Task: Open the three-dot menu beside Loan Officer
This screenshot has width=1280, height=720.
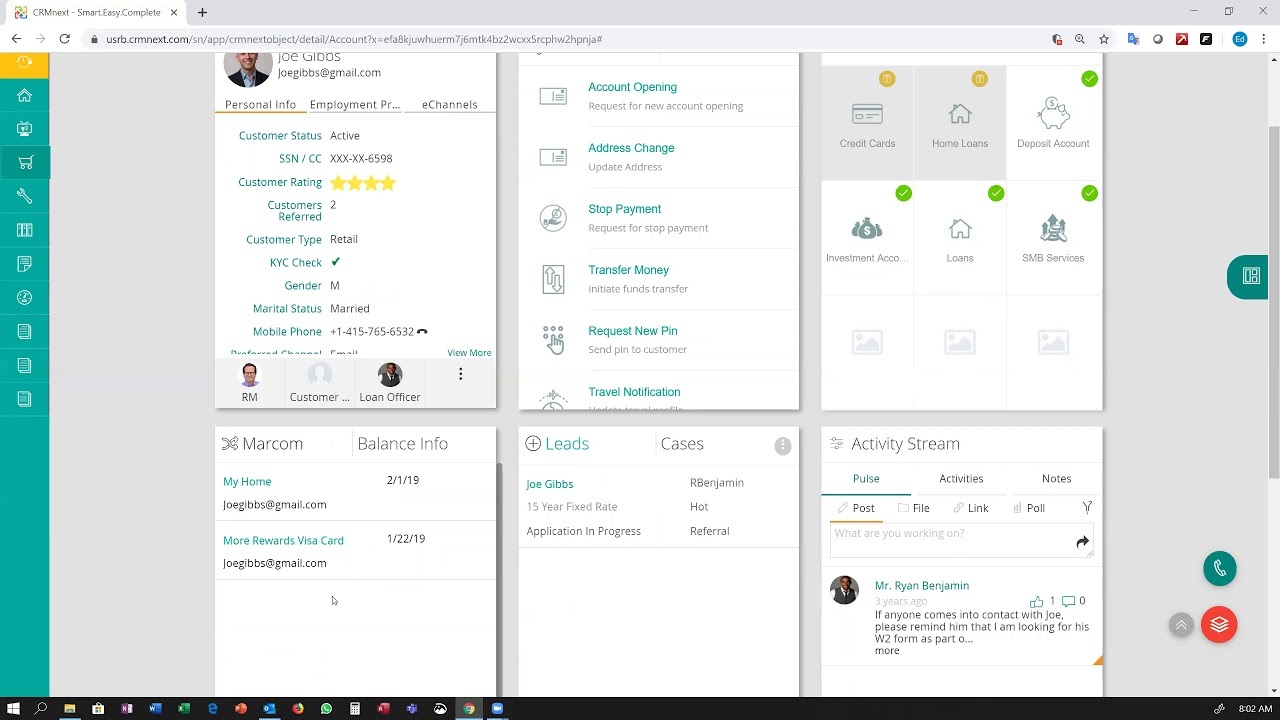Action: tap(460, 374)
